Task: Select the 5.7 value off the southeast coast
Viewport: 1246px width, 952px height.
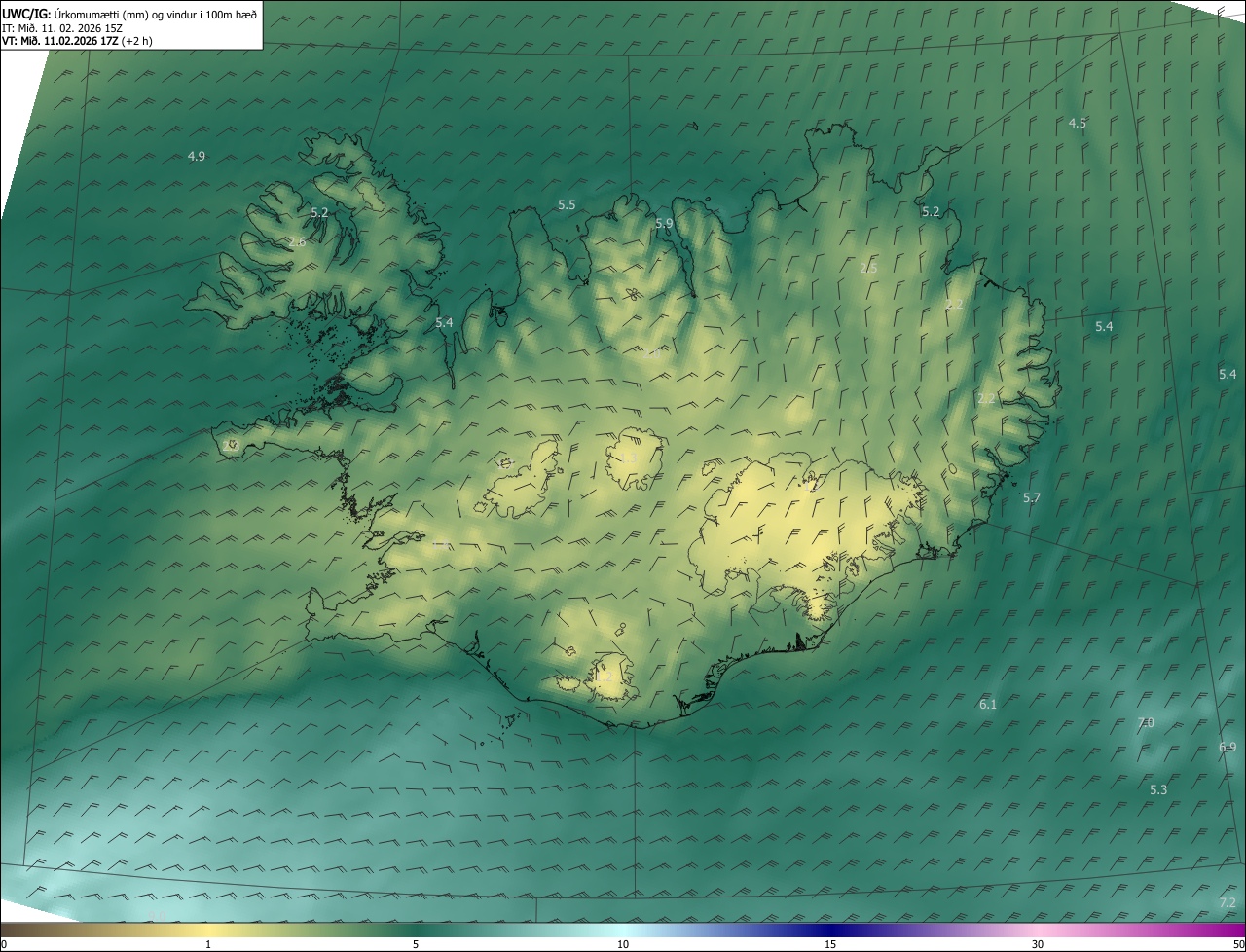Action: pyautogui.click(x=1032, y=498)
